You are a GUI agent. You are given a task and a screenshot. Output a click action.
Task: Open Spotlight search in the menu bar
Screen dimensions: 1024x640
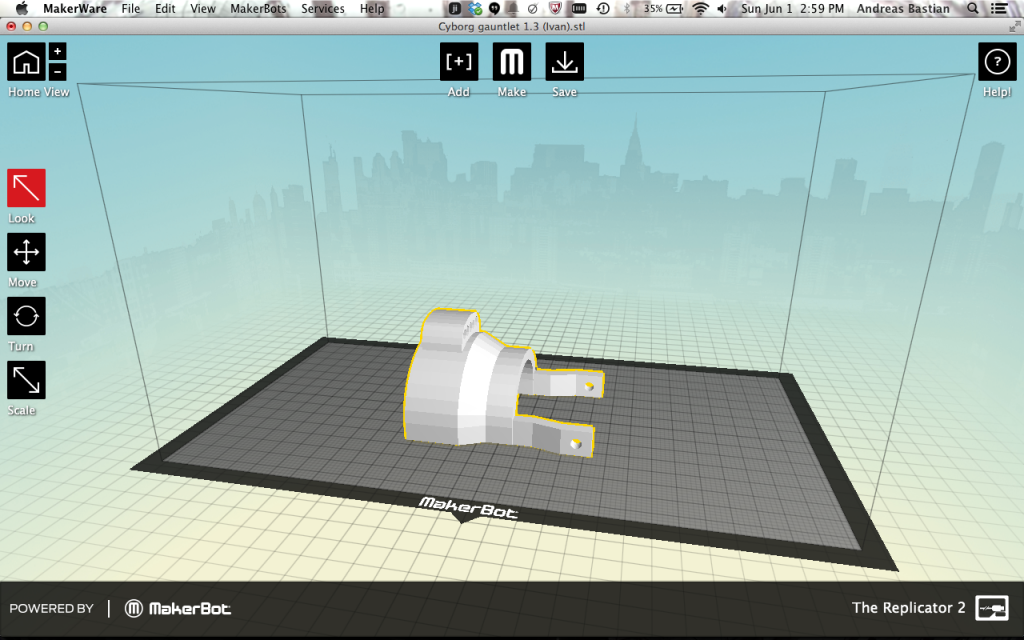(973, 9)
